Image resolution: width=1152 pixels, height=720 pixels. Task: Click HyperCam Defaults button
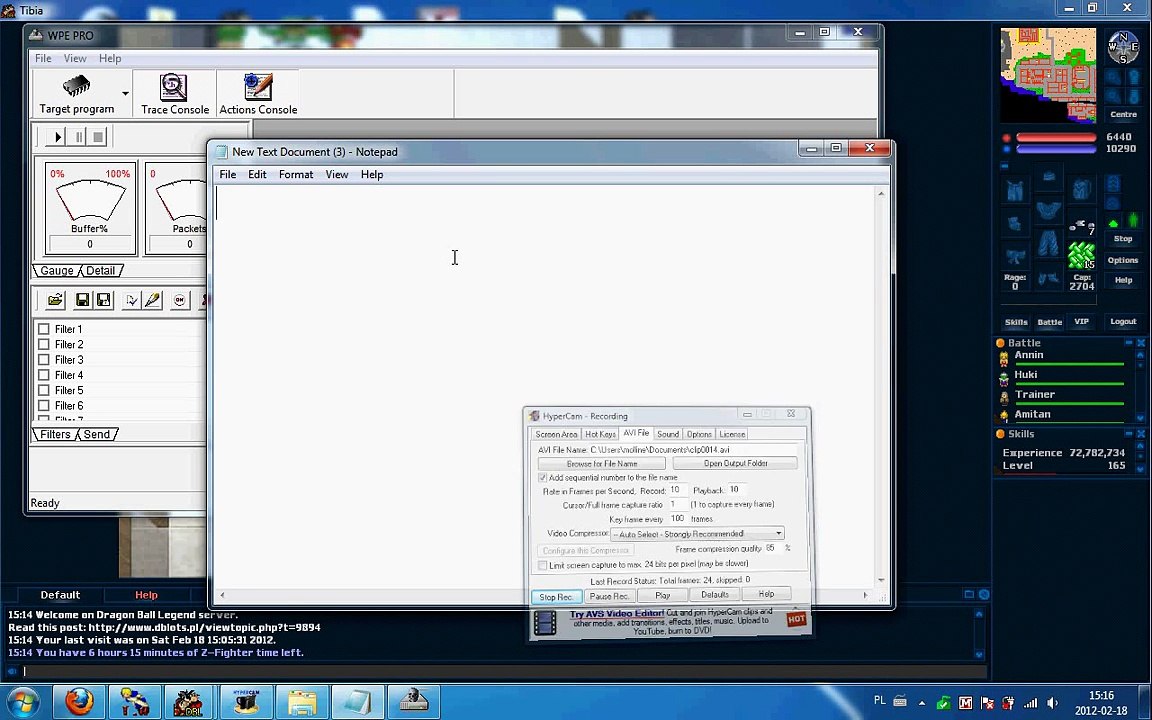pyautogui.click(x=715, y=594)
